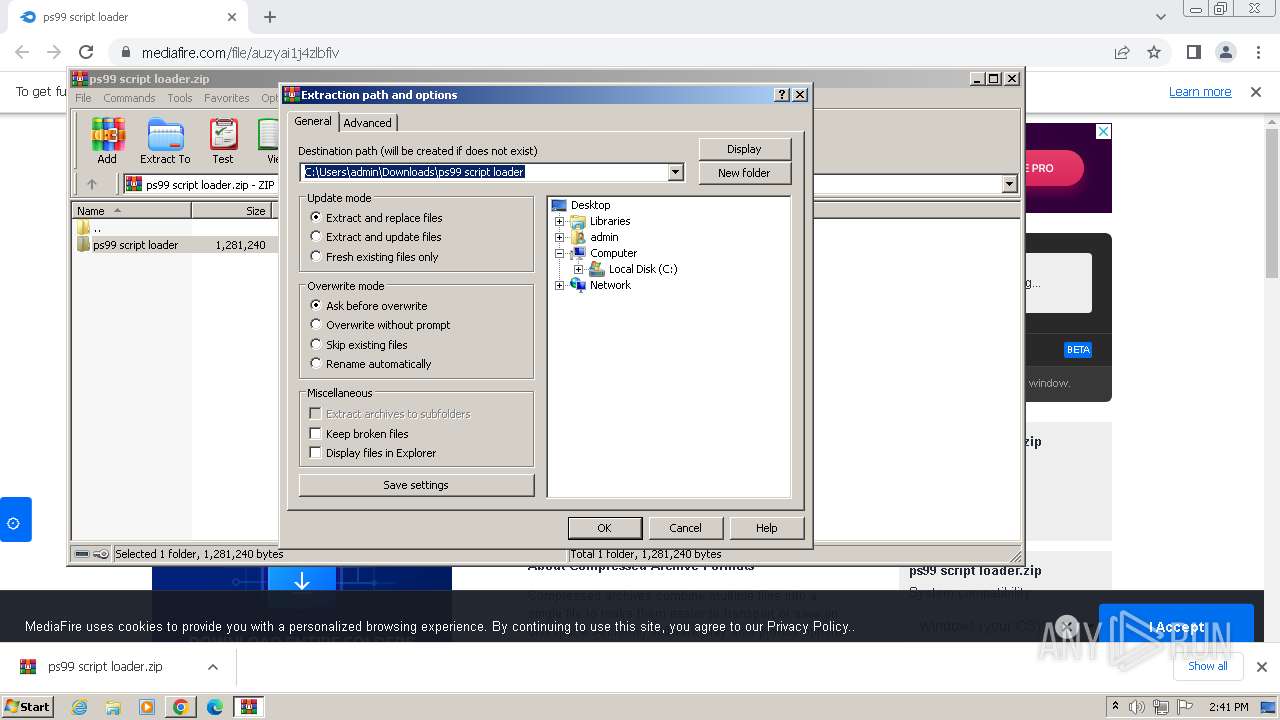Enable Keep broken files checkbox
The width and height of the screenshot is (1280, 720).
pyautogui.click(x=315, y=433)
